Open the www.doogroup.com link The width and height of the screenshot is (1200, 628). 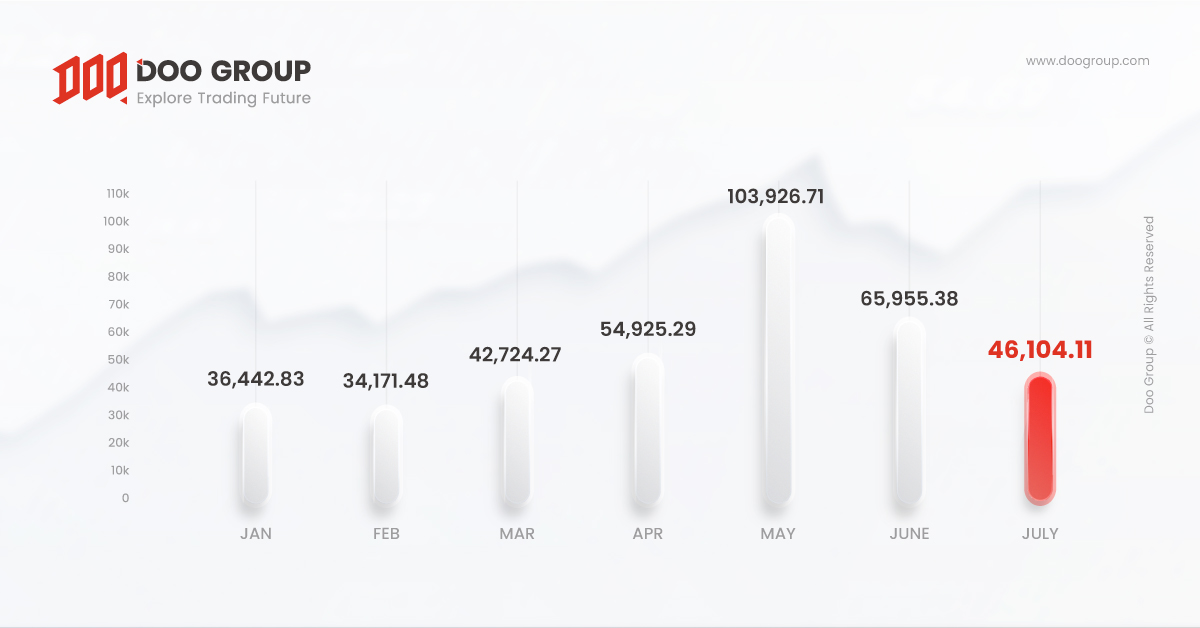[x=1087, y=61]
